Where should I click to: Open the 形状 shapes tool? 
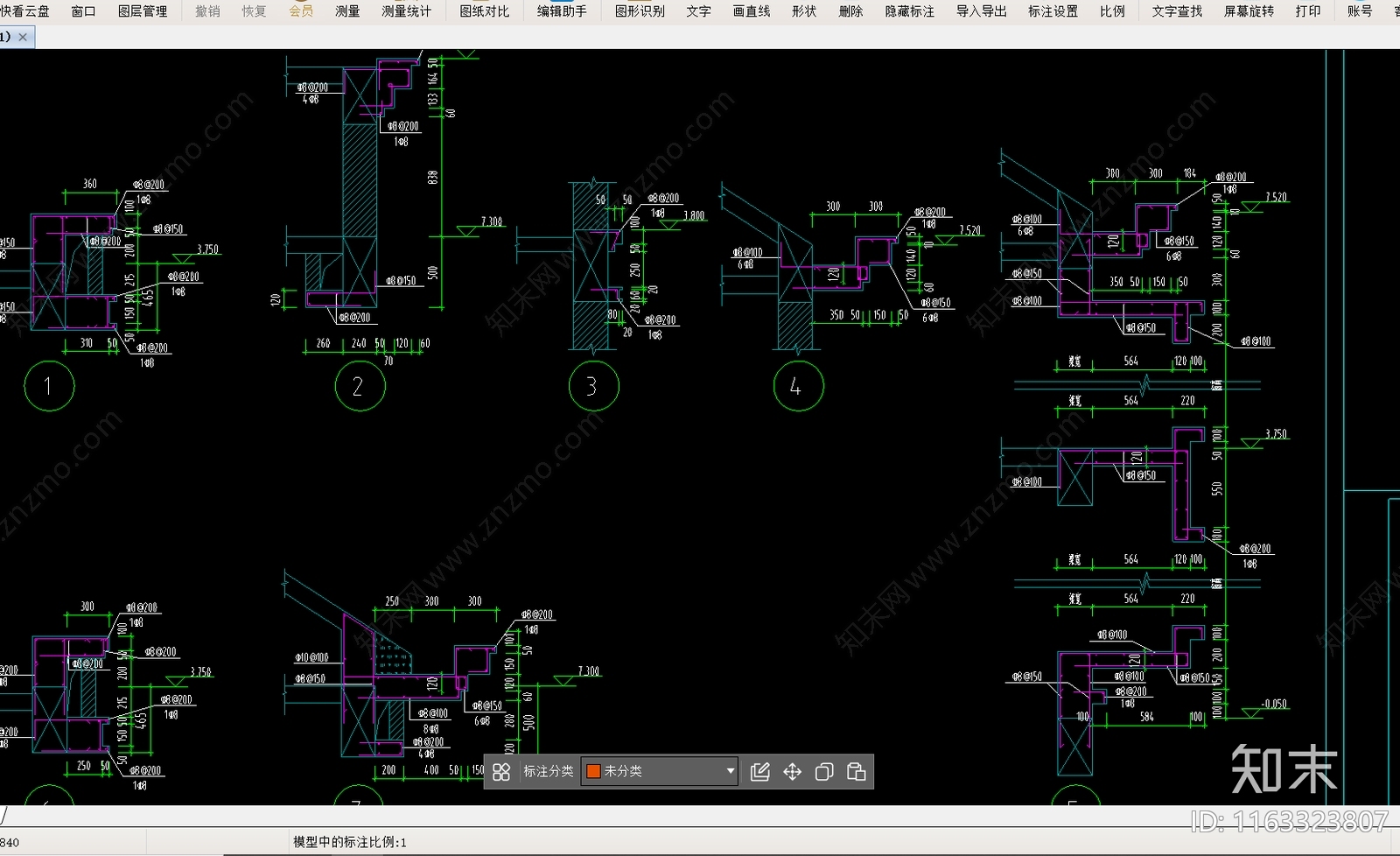804,11
